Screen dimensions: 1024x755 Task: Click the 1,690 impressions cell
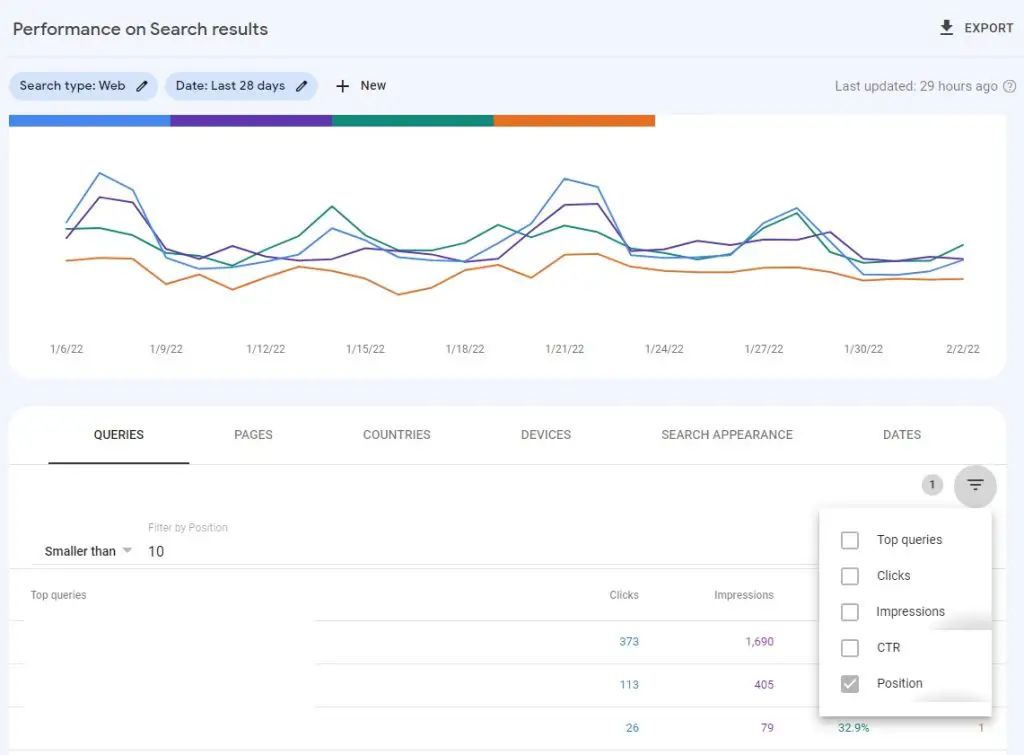tap(760, 641)
